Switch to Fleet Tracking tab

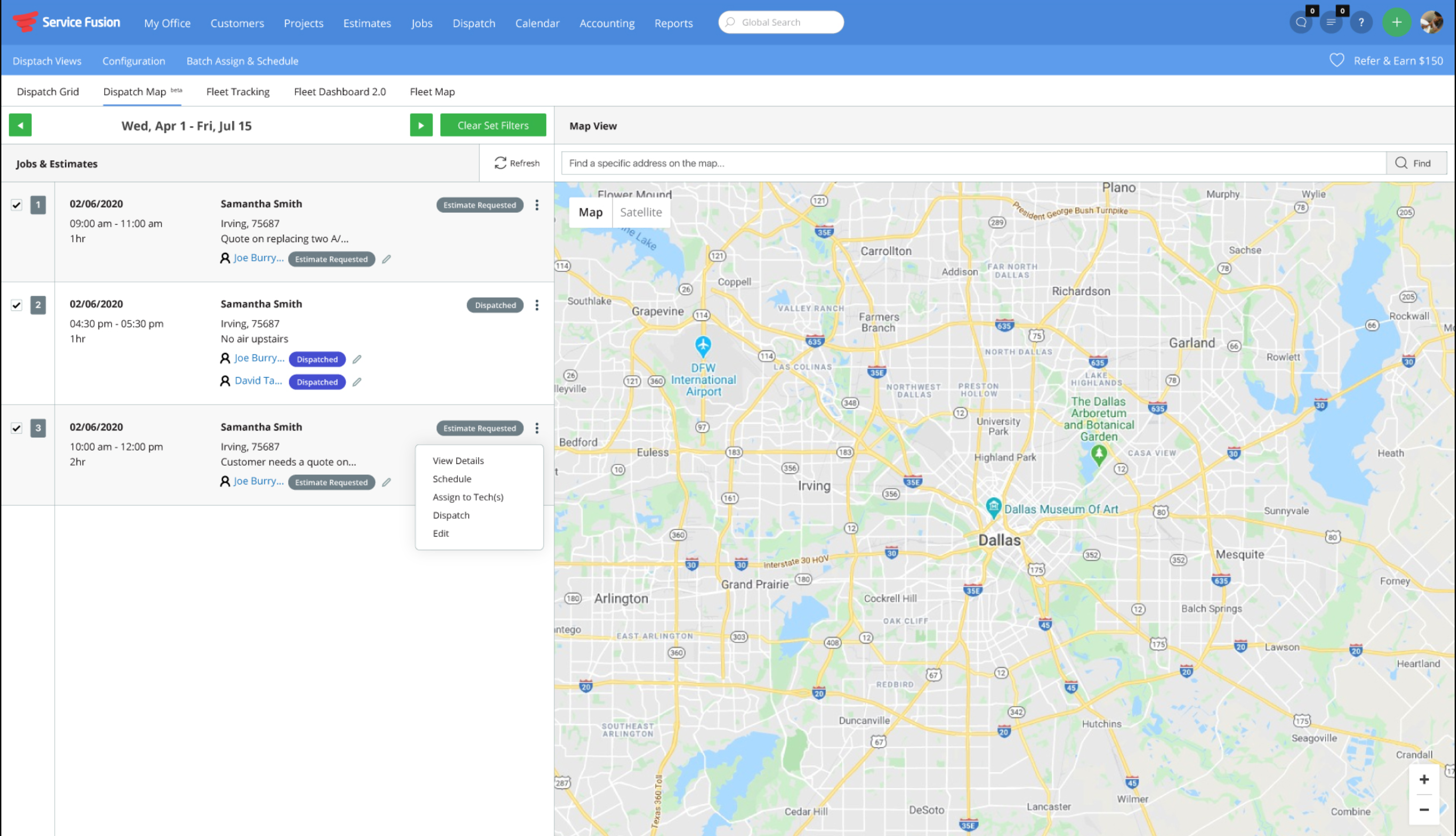click(238, 92)
